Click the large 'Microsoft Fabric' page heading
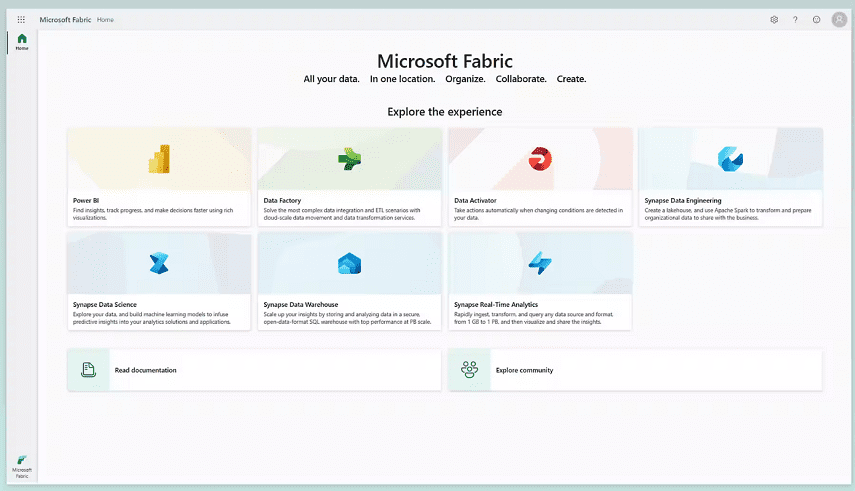 [x=445, y=61]
